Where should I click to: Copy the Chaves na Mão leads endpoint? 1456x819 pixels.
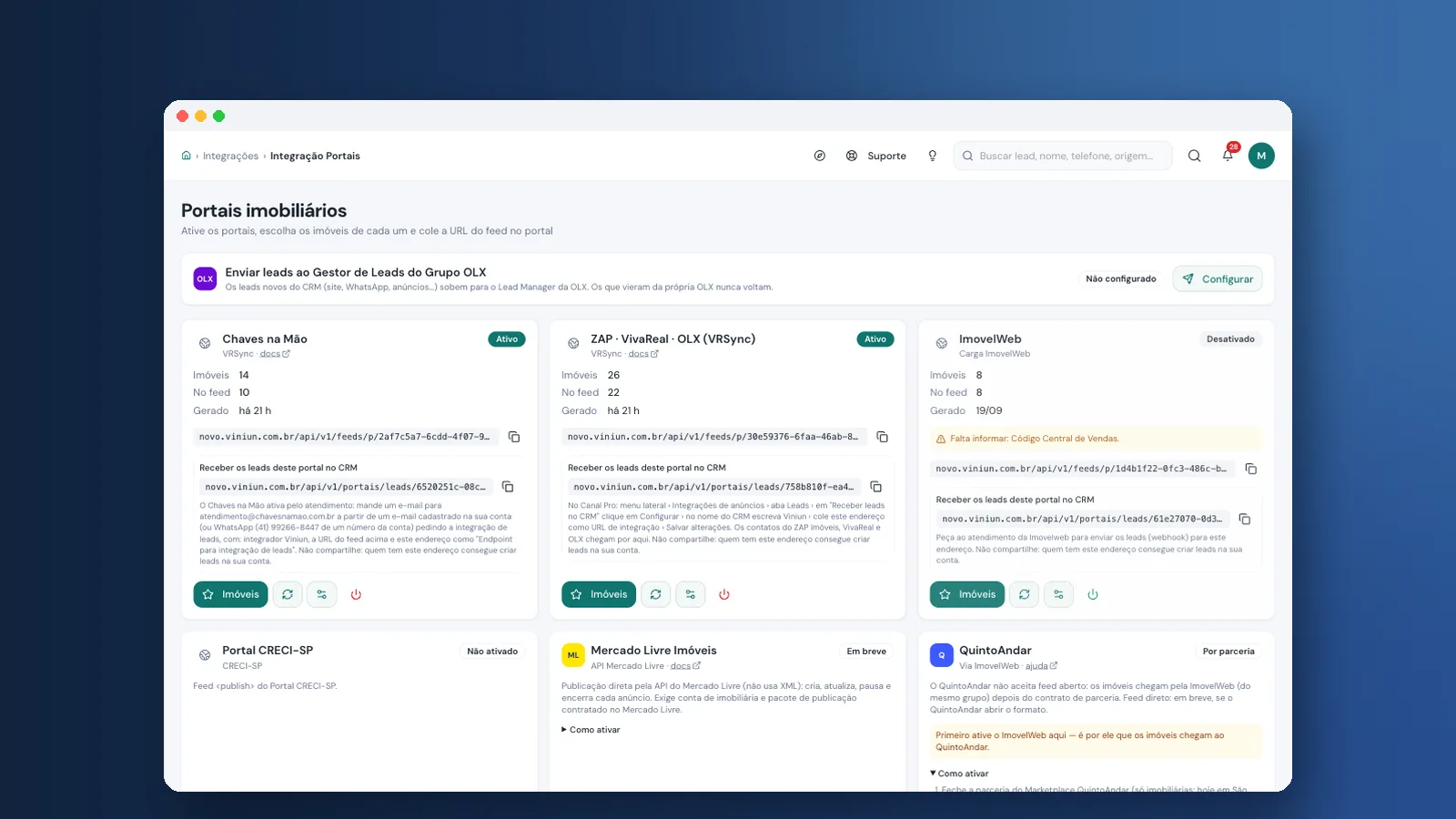pos(508,487)
